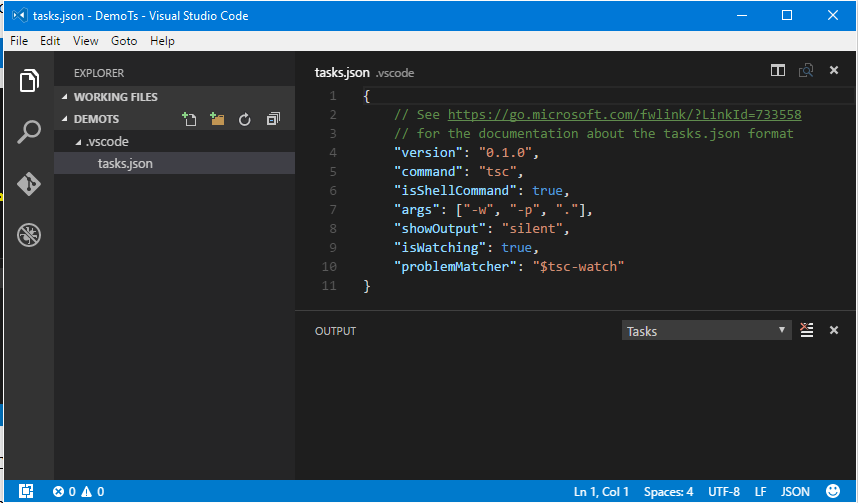This screenshot has height=503, width=858.
Task: Collapse all folders in explorer
Action: (273, 119)
